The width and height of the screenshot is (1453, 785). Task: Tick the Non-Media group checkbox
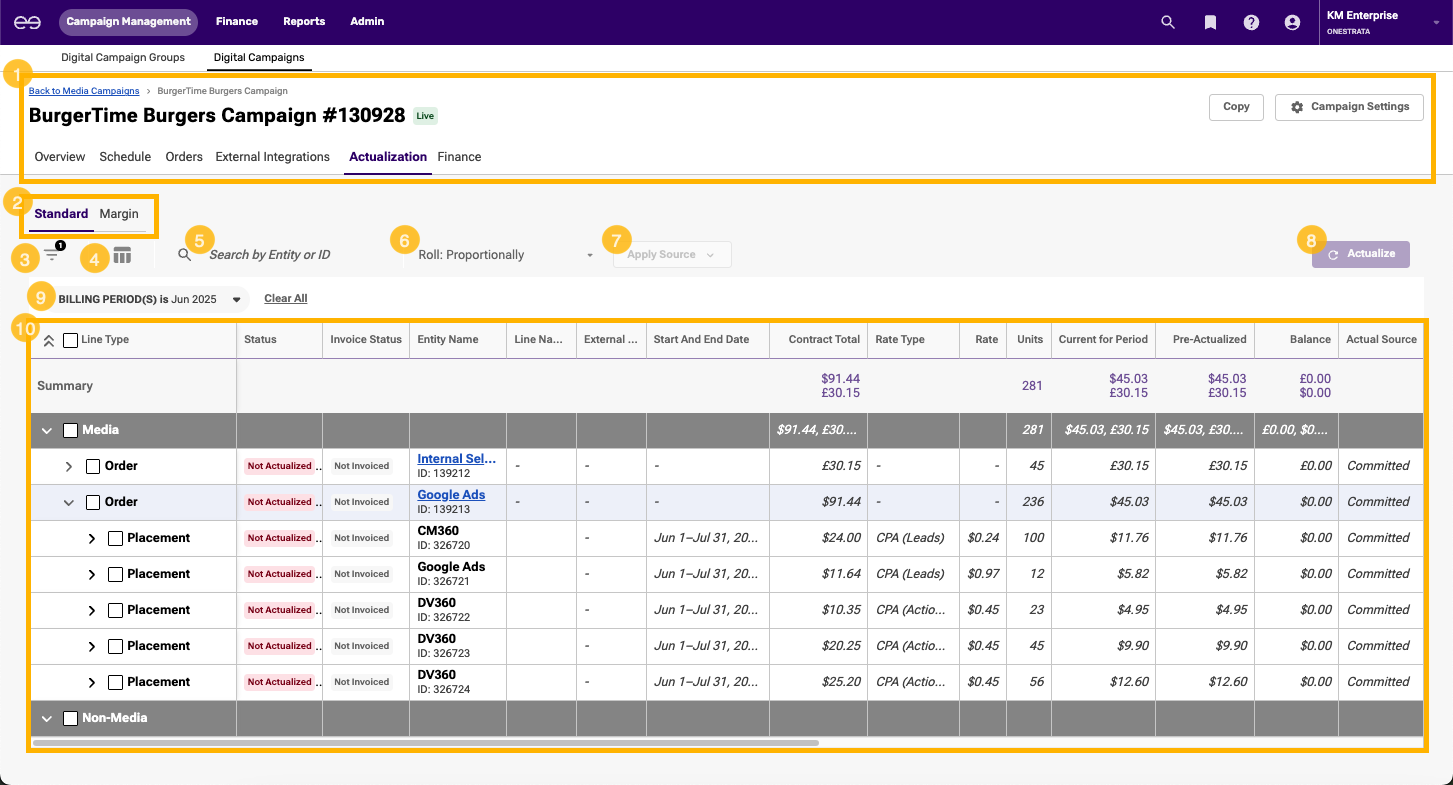70,718
